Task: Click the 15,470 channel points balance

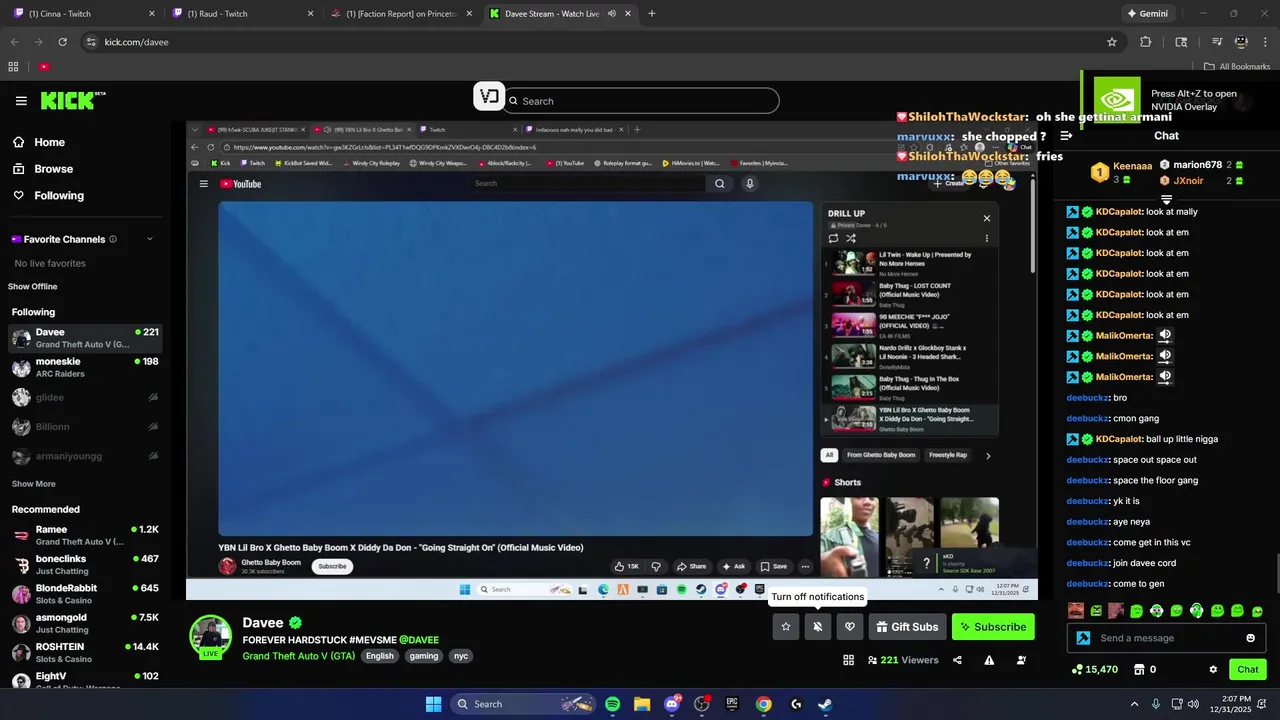Action: tap(1094, 670)
